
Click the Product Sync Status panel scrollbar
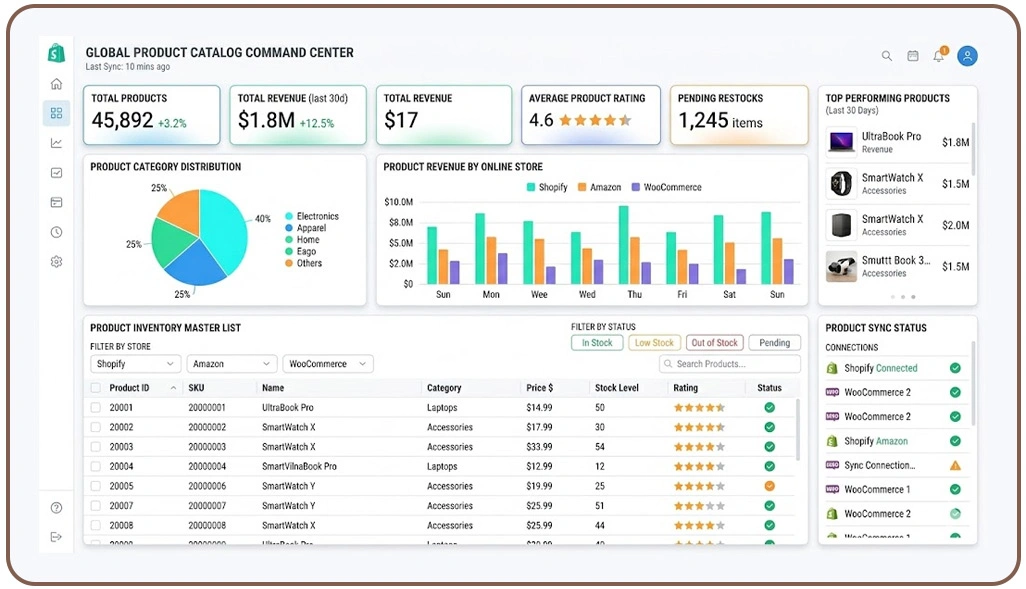[973, 383]
